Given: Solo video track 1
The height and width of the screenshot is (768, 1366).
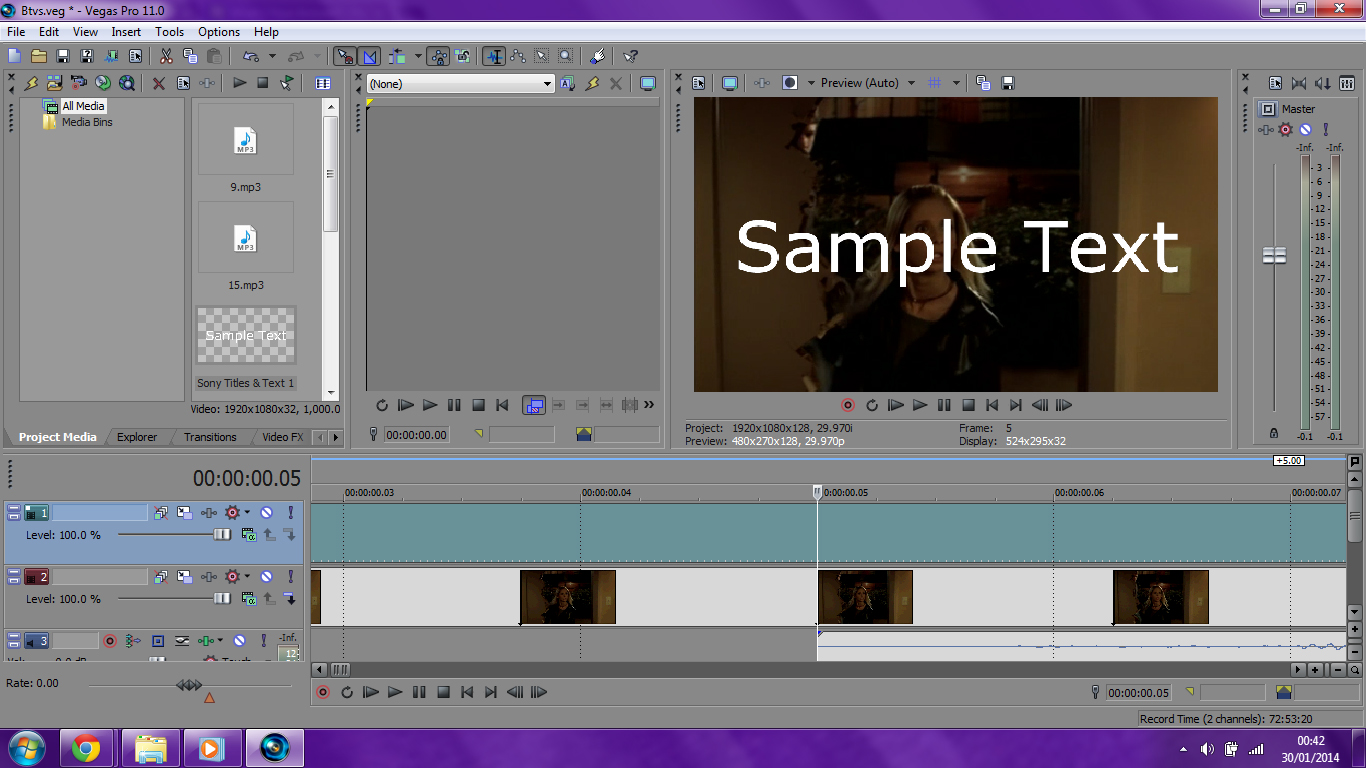Looking at the screenshot, I should 291,513.
